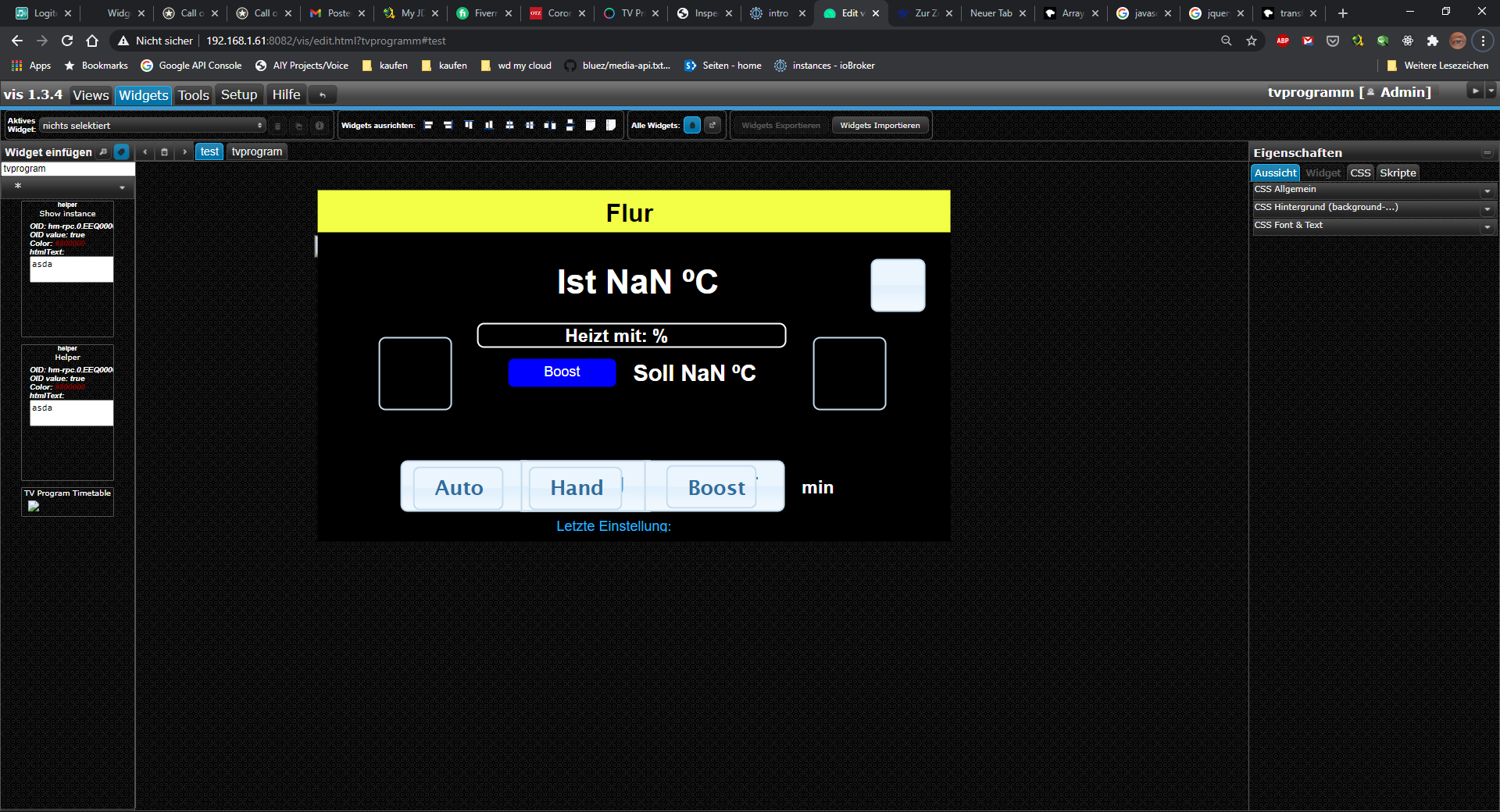Select Auto heating mode
The width and height of the screenshot is (1500, 812).
pos(459,488)
